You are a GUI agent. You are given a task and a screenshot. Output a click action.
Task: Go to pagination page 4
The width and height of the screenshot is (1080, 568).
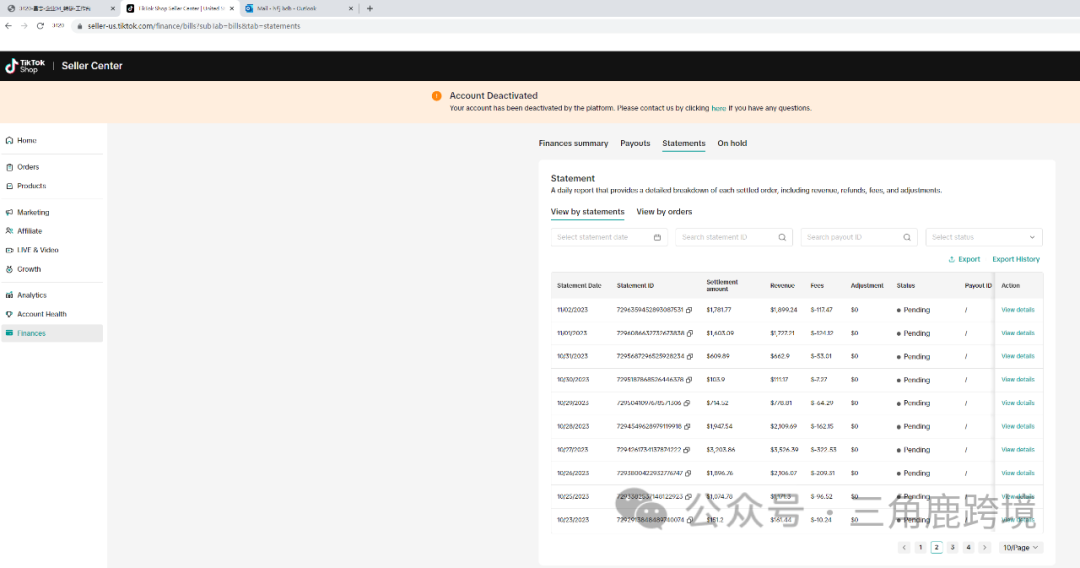click(x=968, y=548)
